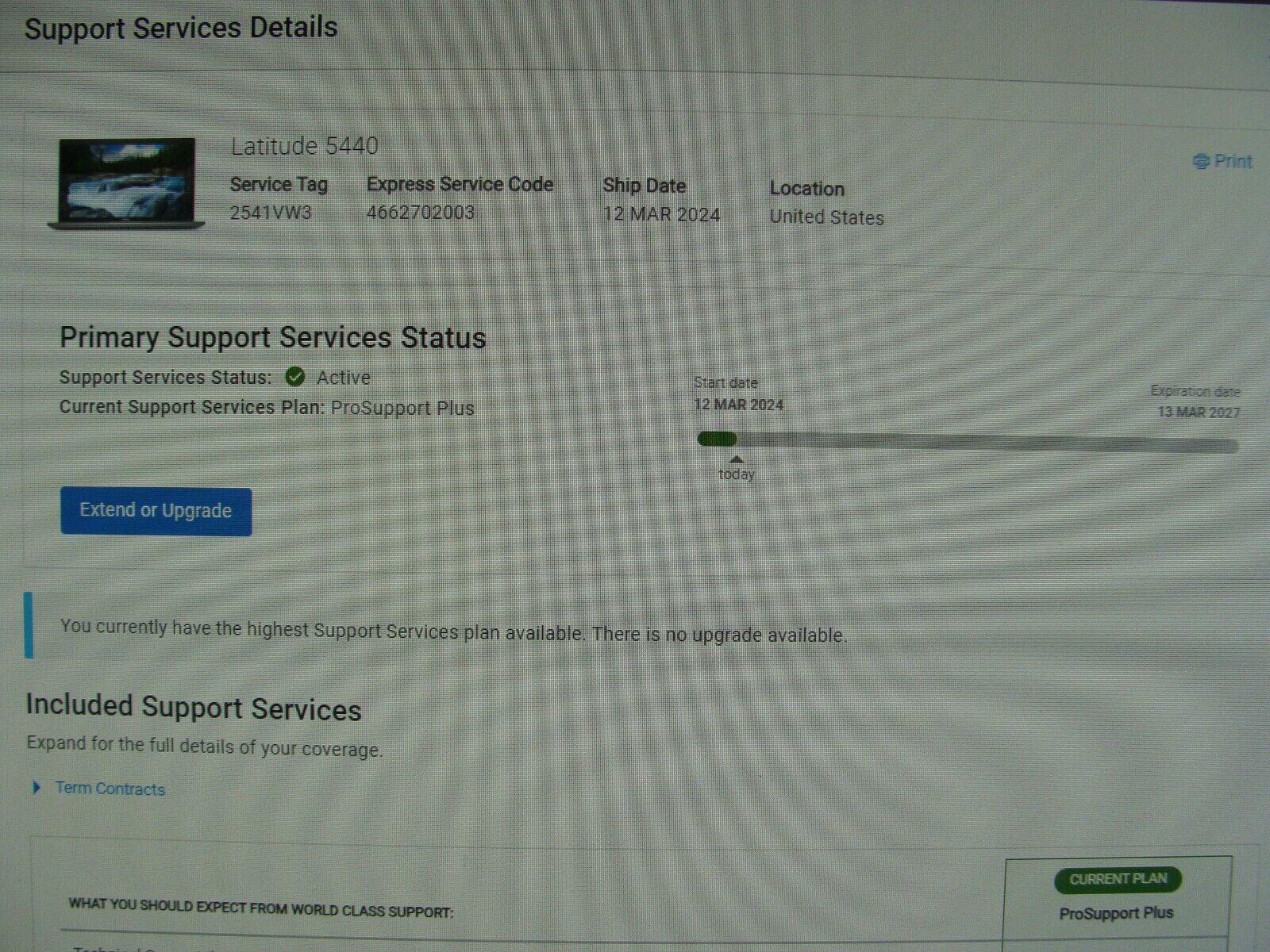This screenshot has height=952, width=1270.
Task: Select express service code 4662702003
Action: pyautogui.click(x=421, y=213)
